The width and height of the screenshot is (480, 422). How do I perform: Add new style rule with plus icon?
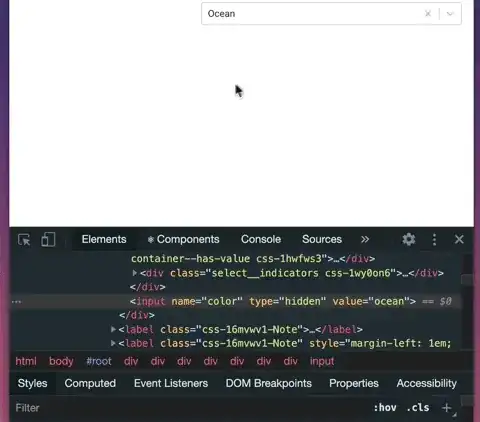[x=446, y=408]
